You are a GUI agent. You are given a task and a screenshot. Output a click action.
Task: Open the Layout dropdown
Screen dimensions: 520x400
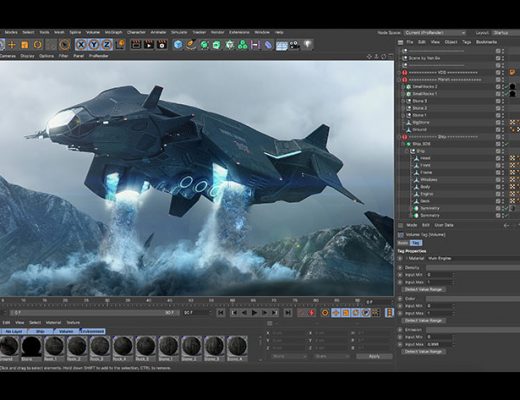(x=505, y=33)
